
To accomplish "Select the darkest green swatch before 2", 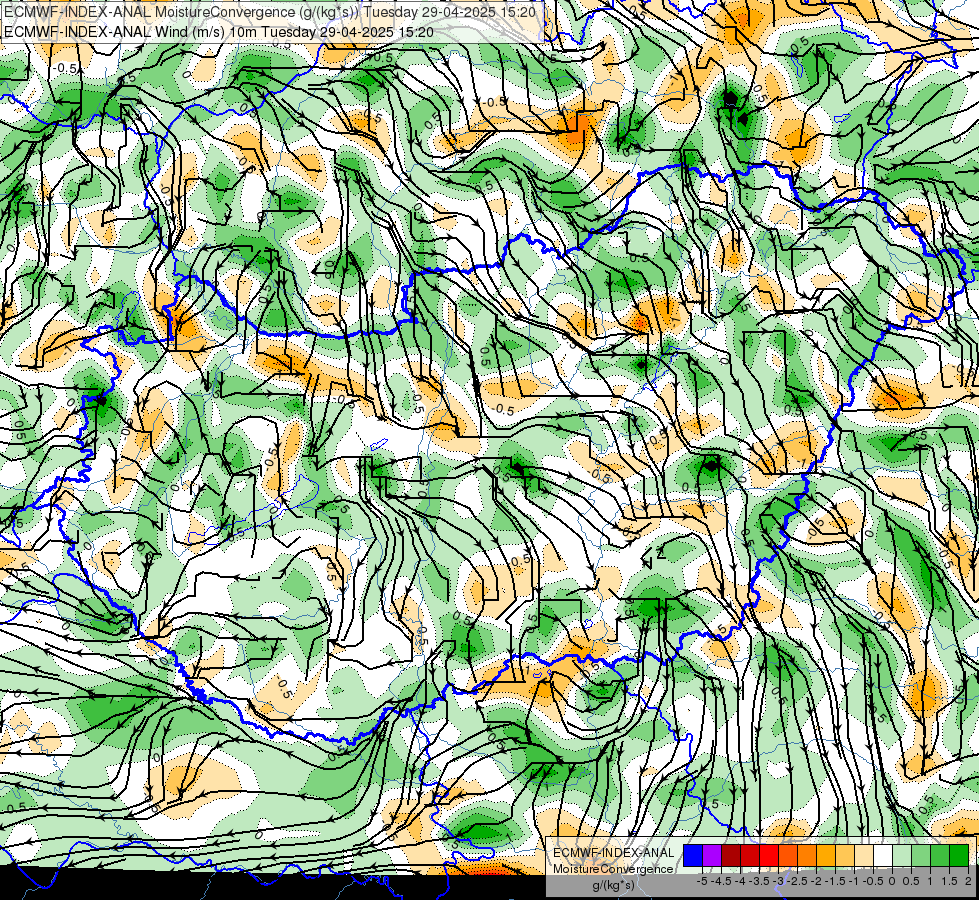I will coord(959,855).
